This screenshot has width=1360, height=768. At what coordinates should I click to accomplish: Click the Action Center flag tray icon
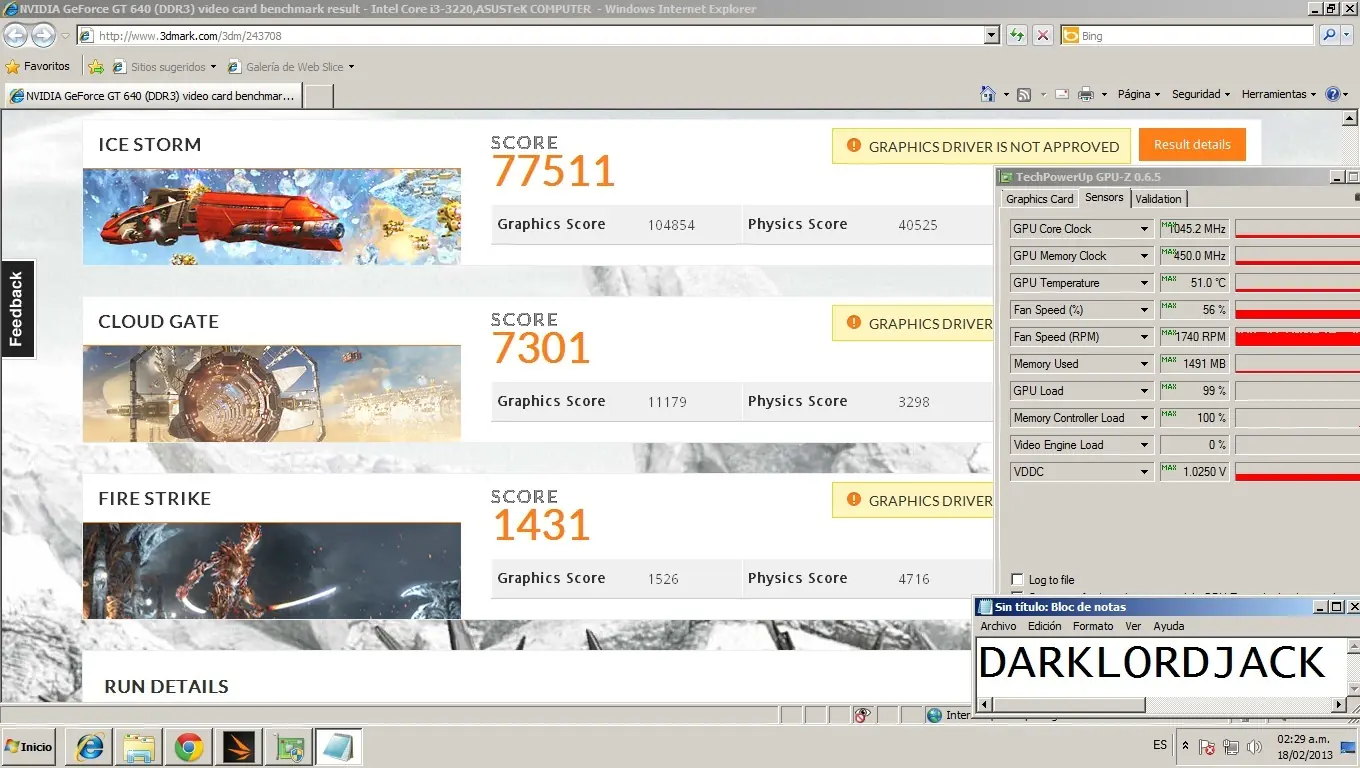(x=1207, y=747)
